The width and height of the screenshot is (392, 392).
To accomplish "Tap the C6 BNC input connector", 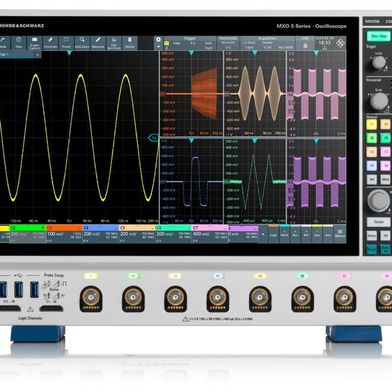I will pos(303,298).
